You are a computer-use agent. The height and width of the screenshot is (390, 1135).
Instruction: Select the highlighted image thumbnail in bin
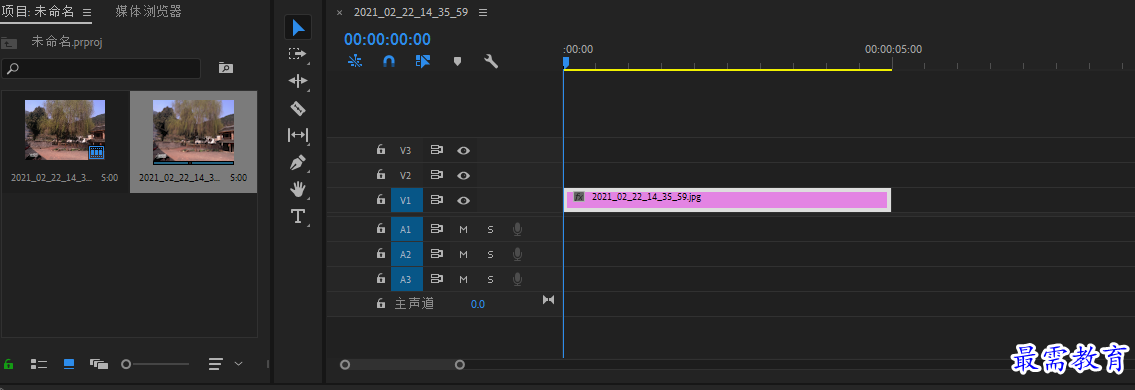tap(193, 132)
